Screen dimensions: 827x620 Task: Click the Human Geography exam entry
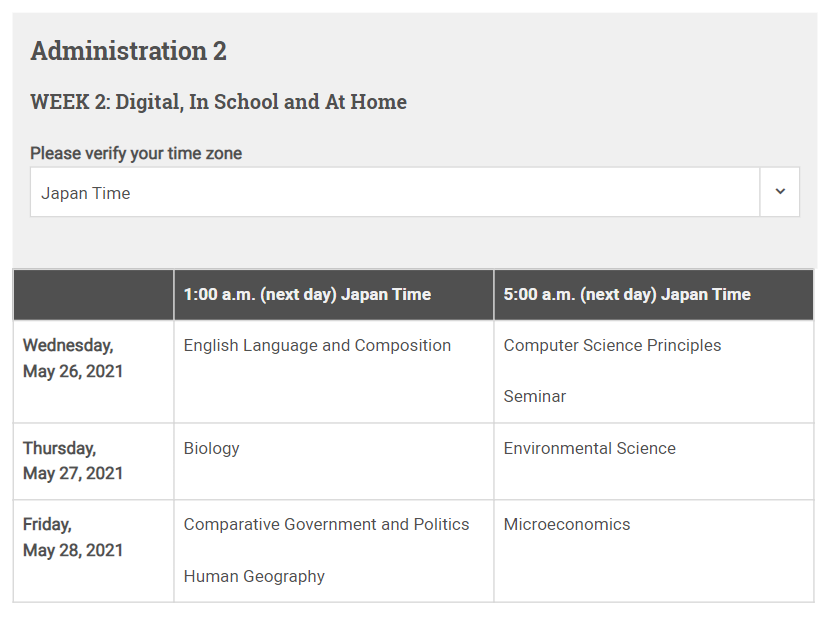(254, 576)
